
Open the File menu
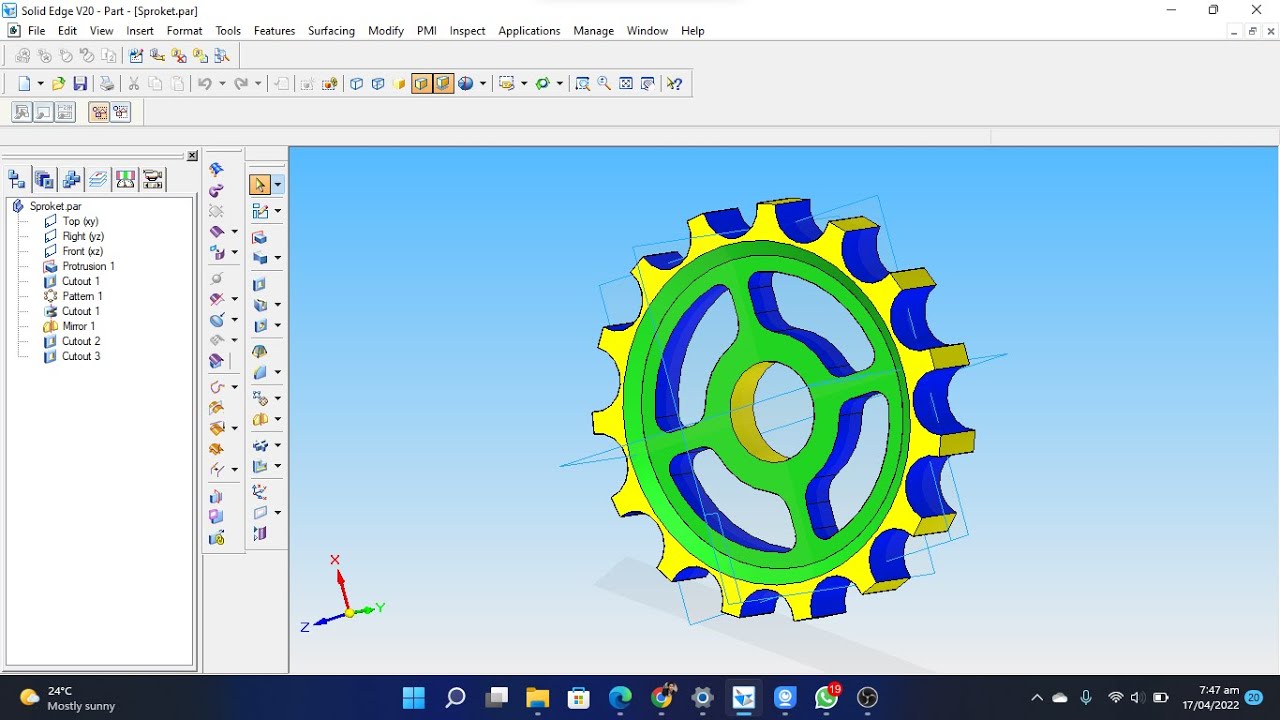[37, 31]
